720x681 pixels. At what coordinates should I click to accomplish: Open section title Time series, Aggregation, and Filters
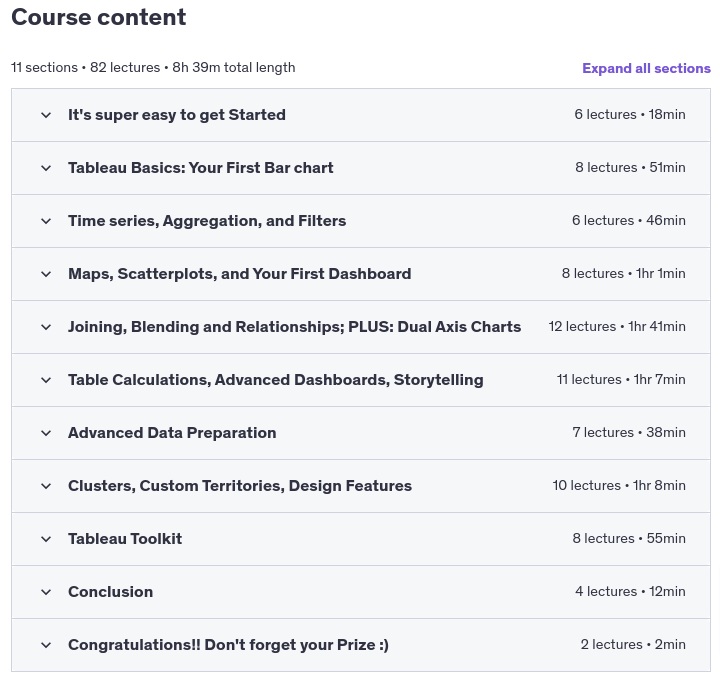point(207,221)
